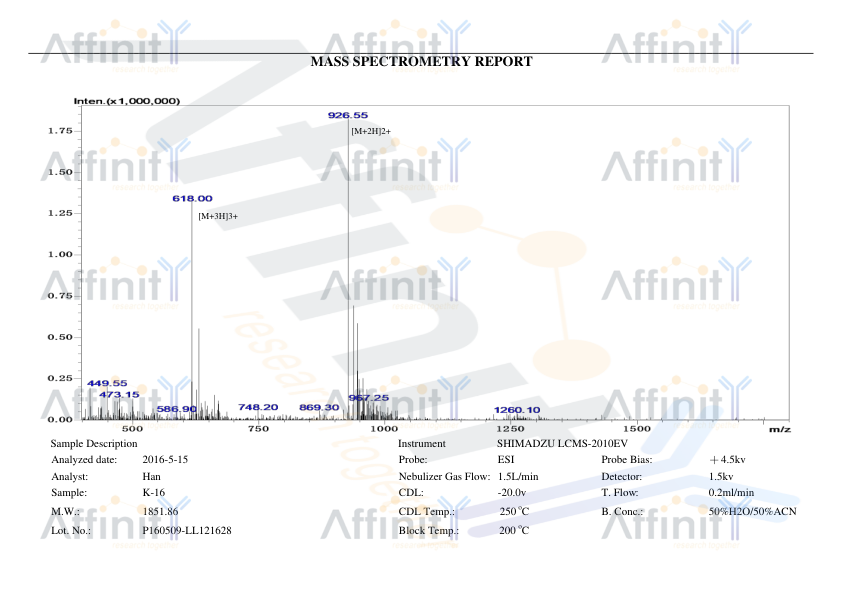Image resolution: width=842 pixels, height=596 pixels.
Task: Click the Block Temp.: label
Action: coord(429,531)
